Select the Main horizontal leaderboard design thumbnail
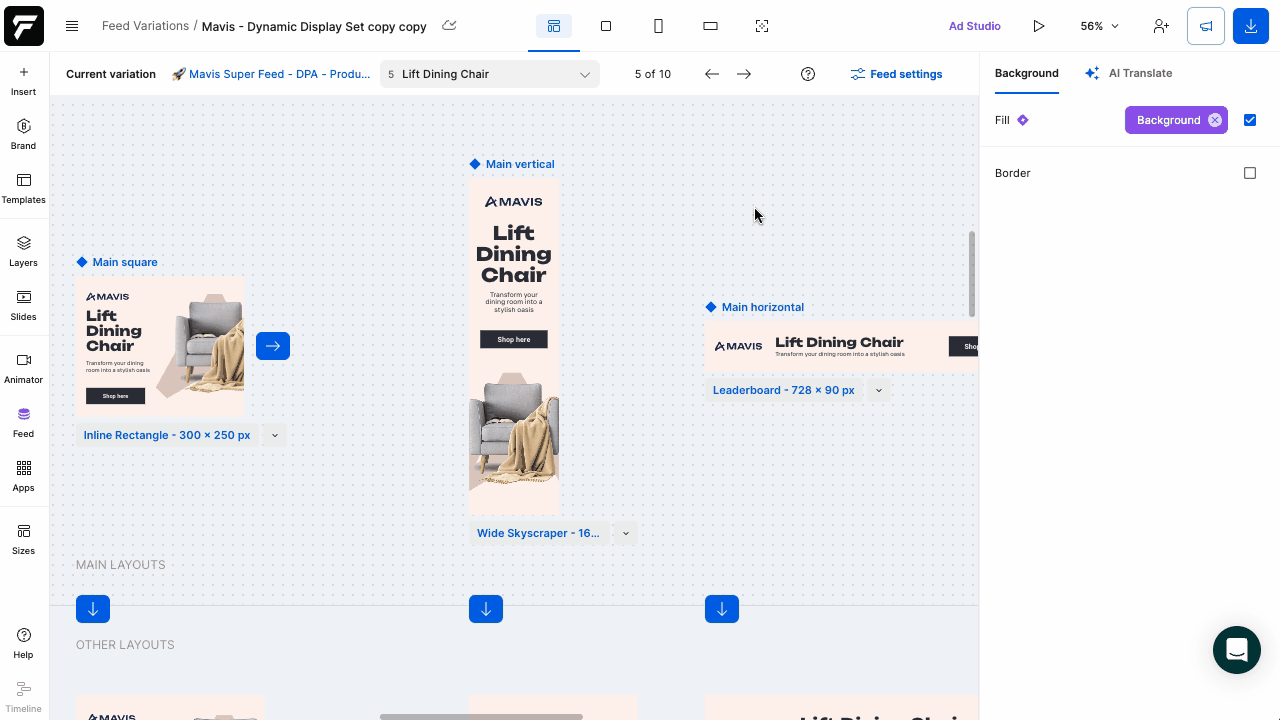Viewport: 1280px width, 720px height. point(841,346)
